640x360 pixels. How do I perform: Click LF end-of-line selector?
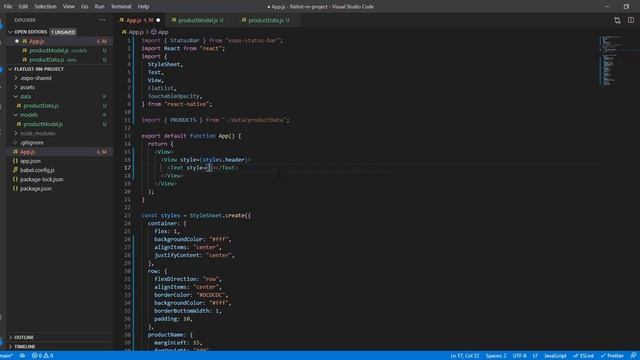pos(535,356)
